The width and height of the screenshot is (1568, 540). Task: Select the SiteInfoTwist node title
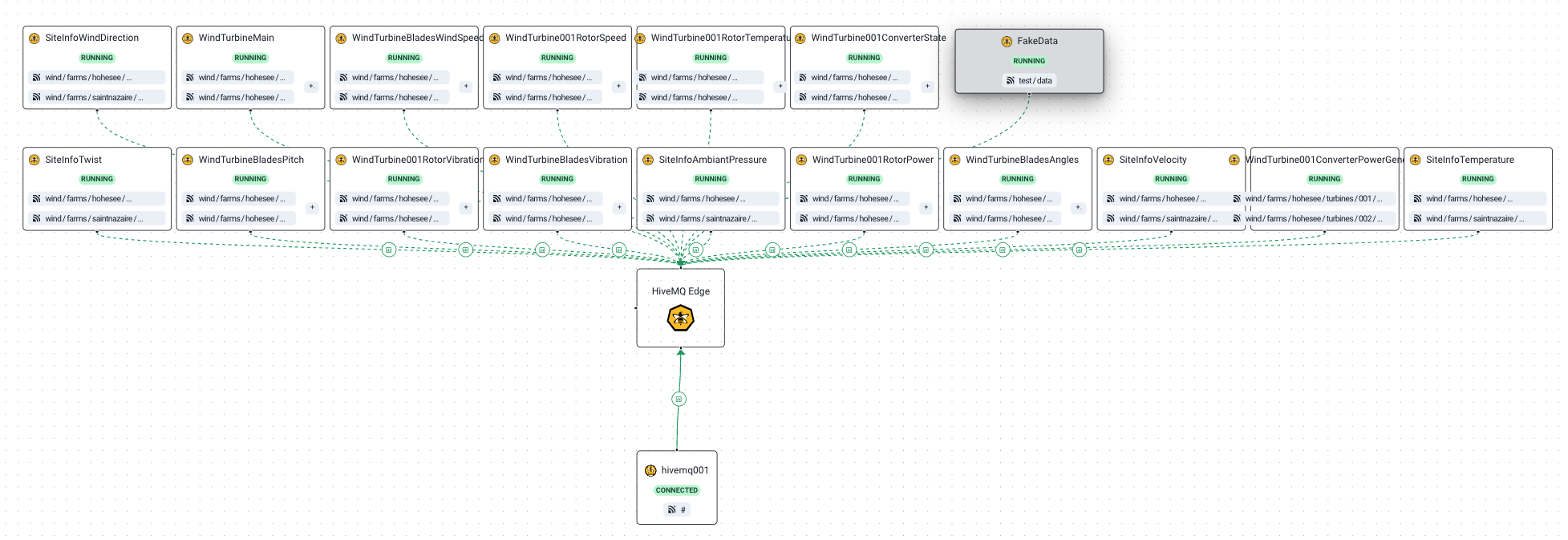(74, 160)
